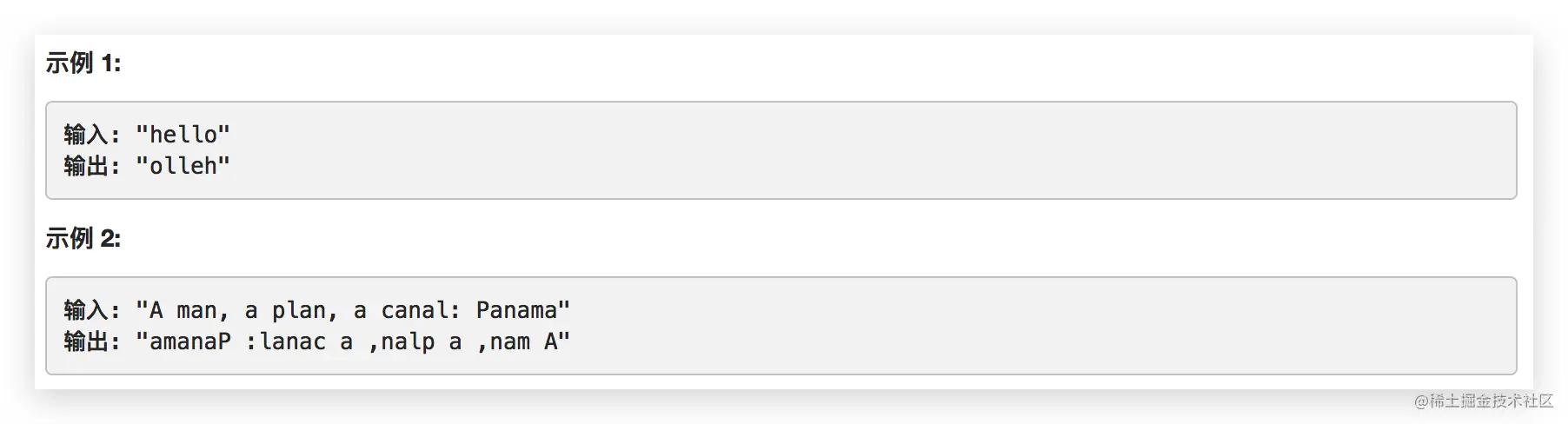Viewport: 1568px width, 424px height.
Task: Click the 示例 1: heading
Action: coord(83,63)
